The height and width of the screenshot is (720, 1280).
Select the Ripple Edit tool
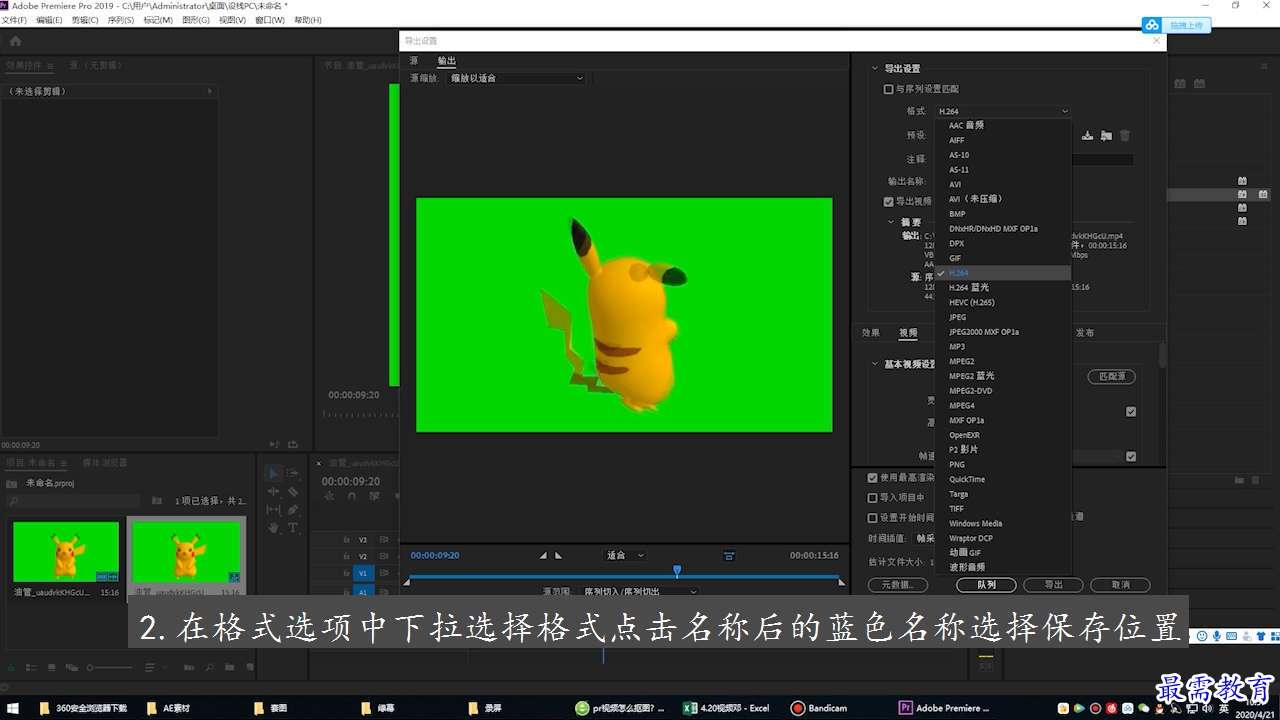[274, 491]
